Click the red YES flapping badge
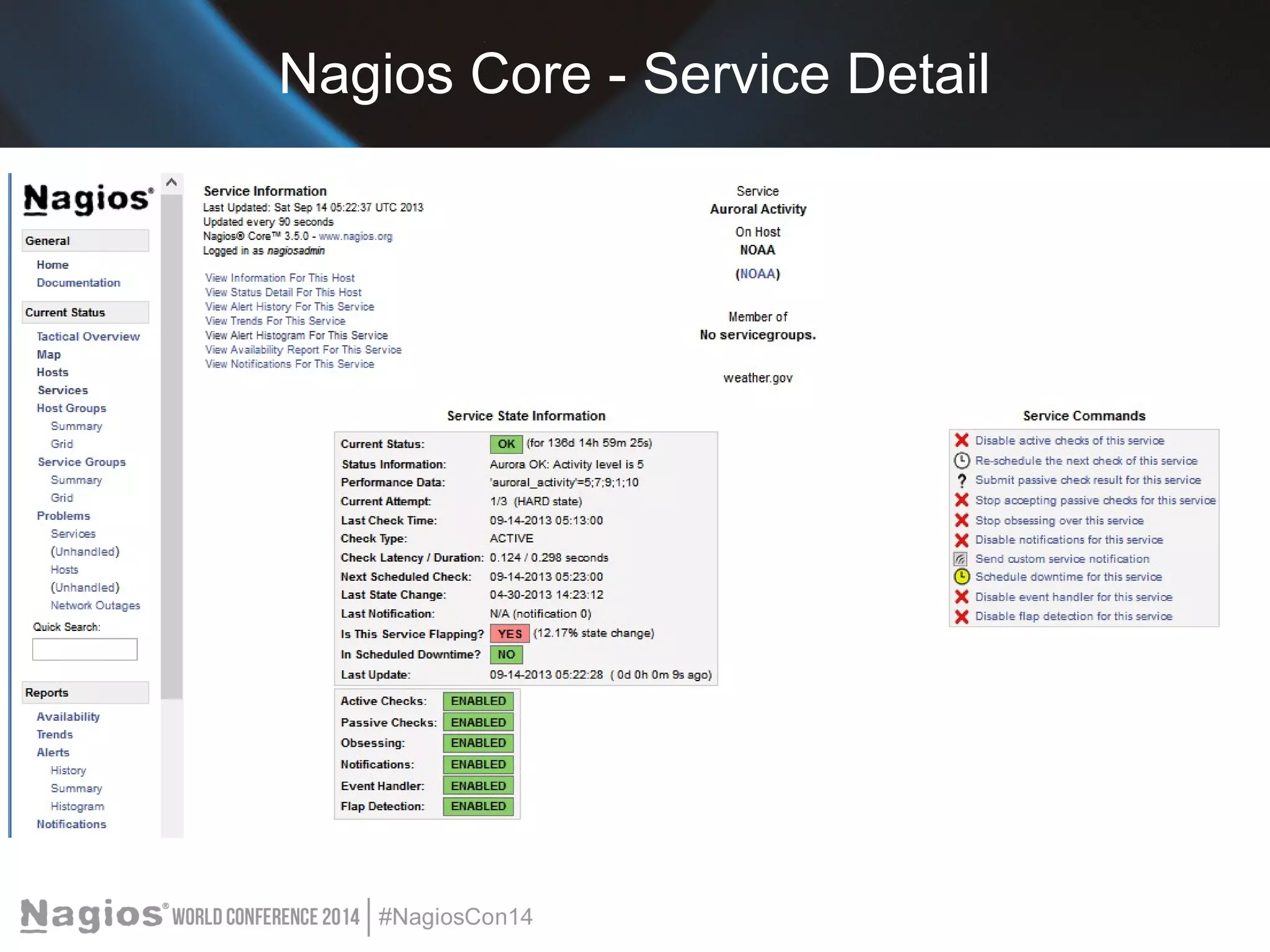The width and height of the screenshot is (1270, 952). coord(510,634)
